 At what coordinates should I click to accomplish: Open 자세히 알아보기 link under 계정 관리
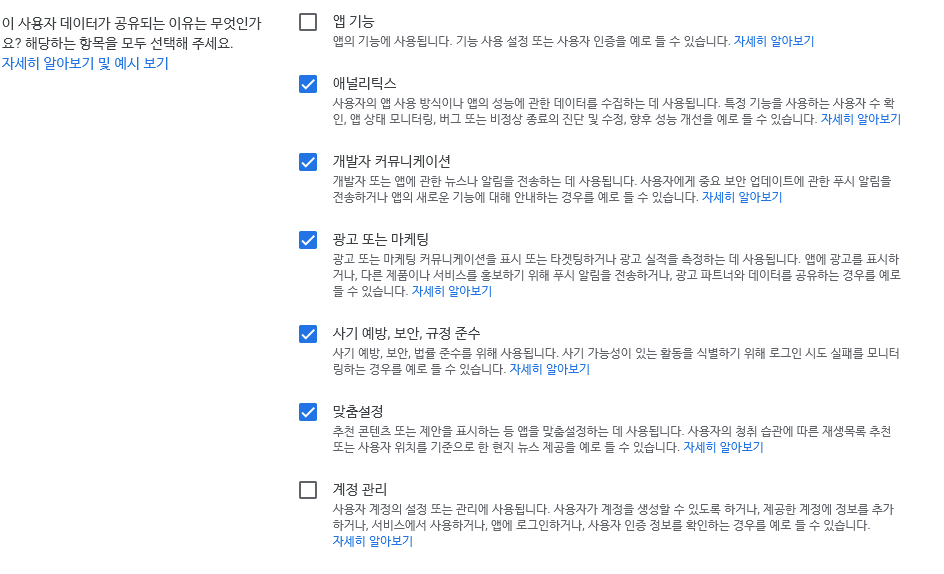[x=373, y=541]
